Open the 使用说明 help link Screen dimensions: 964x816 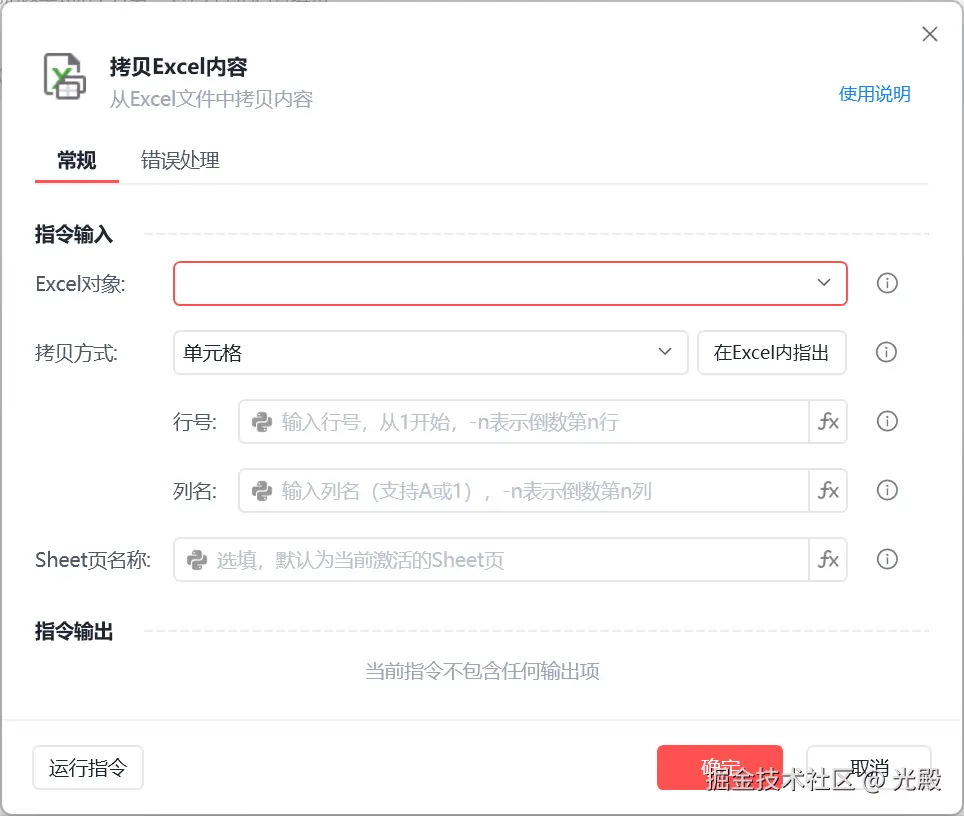point(874,94)
